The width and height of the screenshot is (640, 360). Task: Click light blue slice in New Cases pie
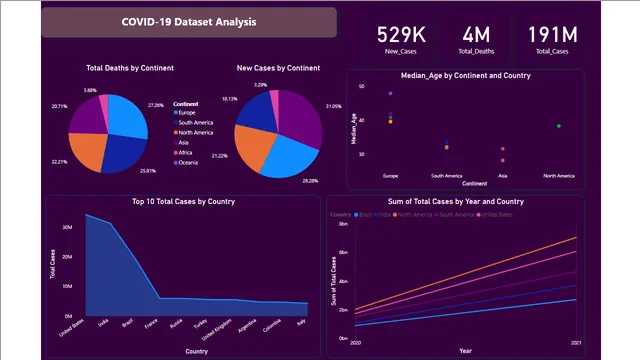click(x=288, y=157)
